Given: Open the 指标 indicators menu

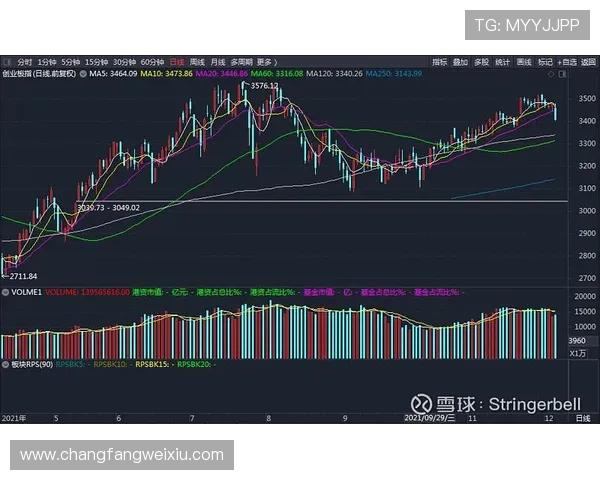Looking at the screenshot, I should 440,61.
